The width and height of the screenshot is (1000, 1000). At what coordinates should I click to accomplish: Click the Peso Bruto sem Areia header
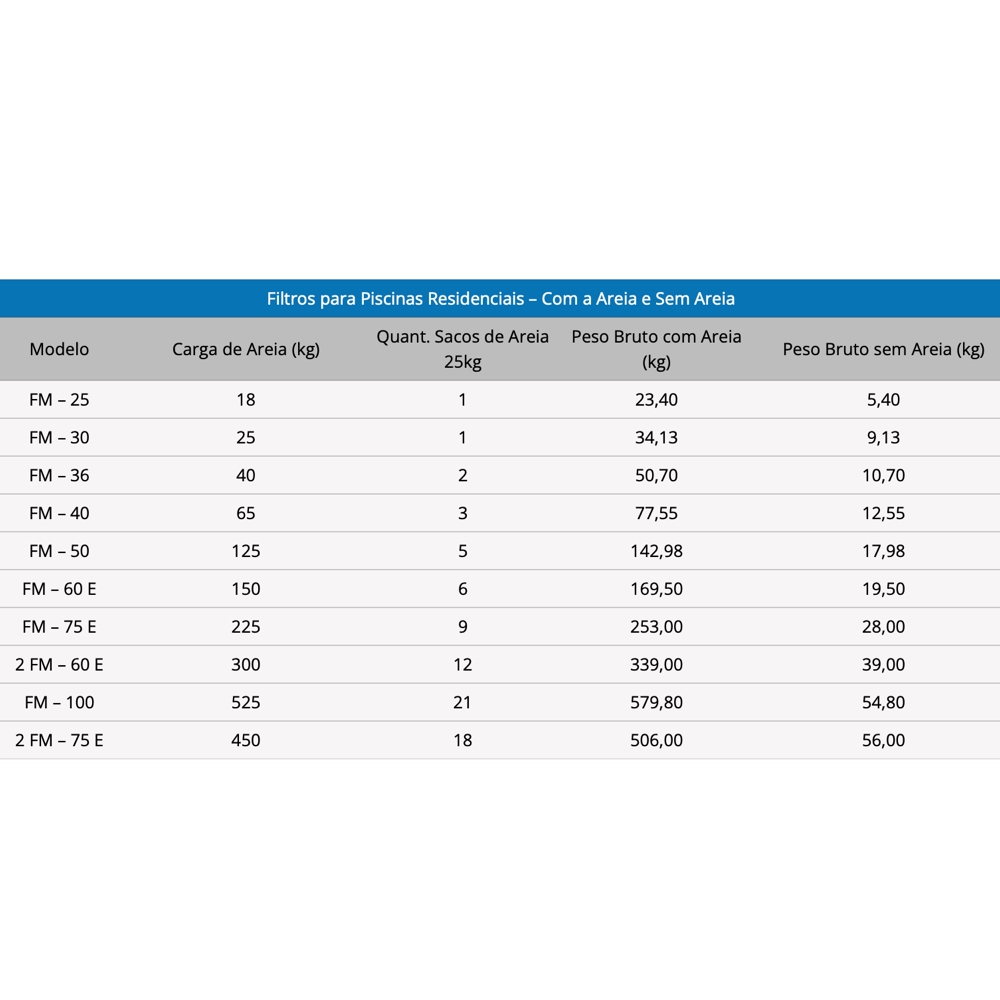pos(883,349)
